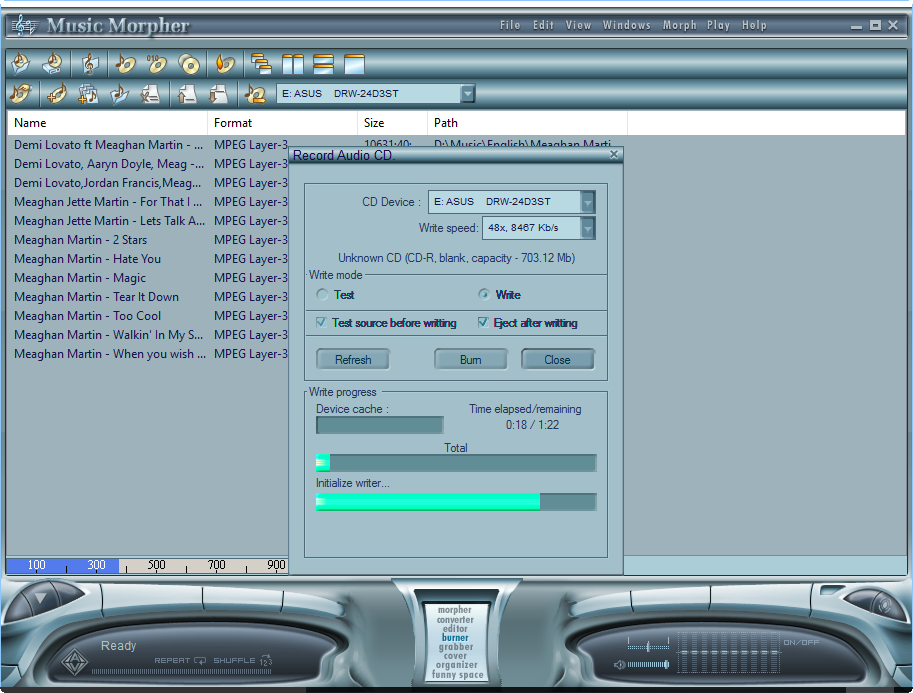Viewport: 913px width, 693px height.
Task: Click the cascade windows arrangement icon
Action: point(259,63)
